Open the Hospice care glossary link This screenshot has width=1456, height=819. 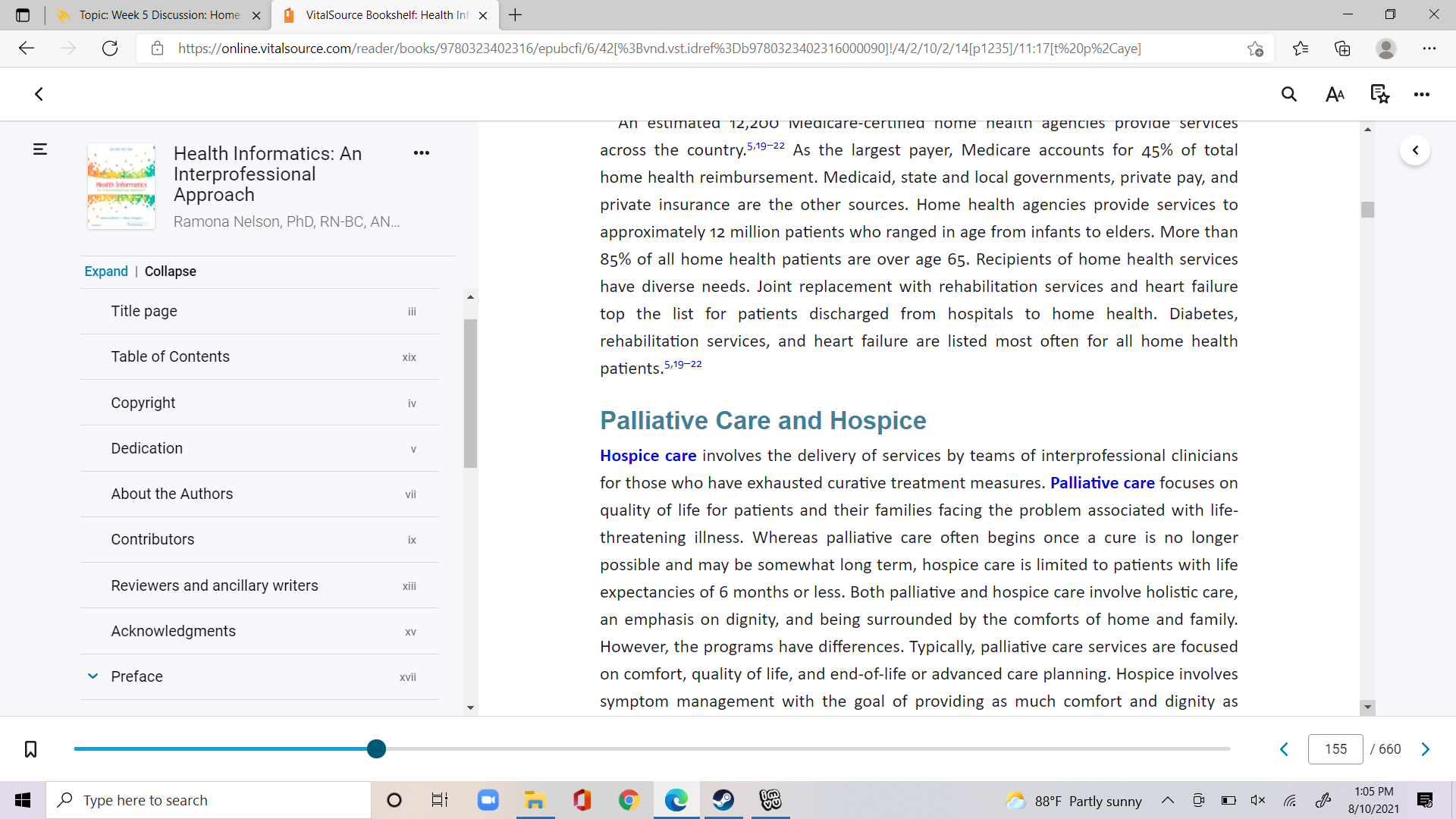pyautogui.click(x=648, y=456)
